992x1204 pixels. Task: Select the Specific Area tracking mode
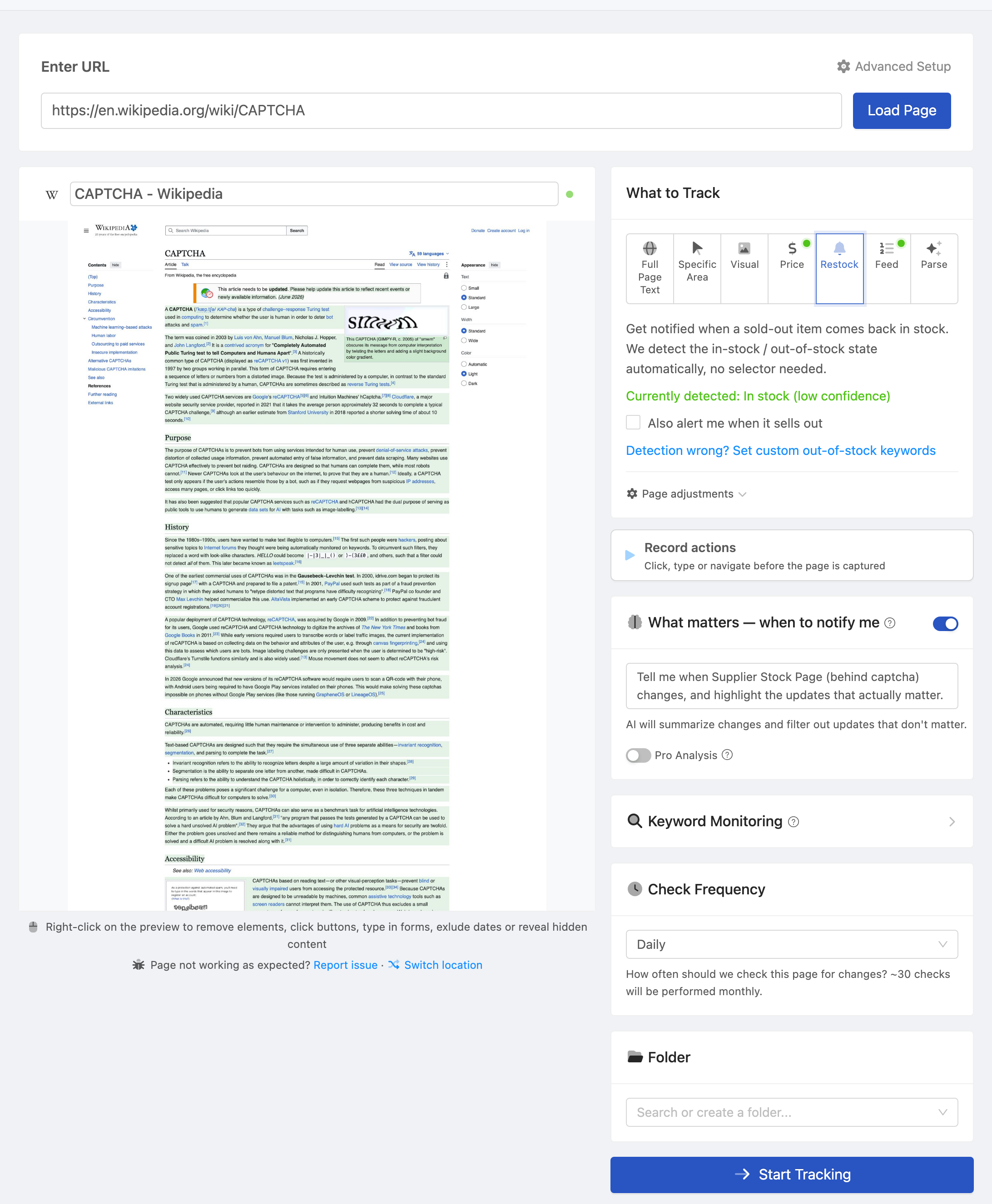[x=697, y=268]
